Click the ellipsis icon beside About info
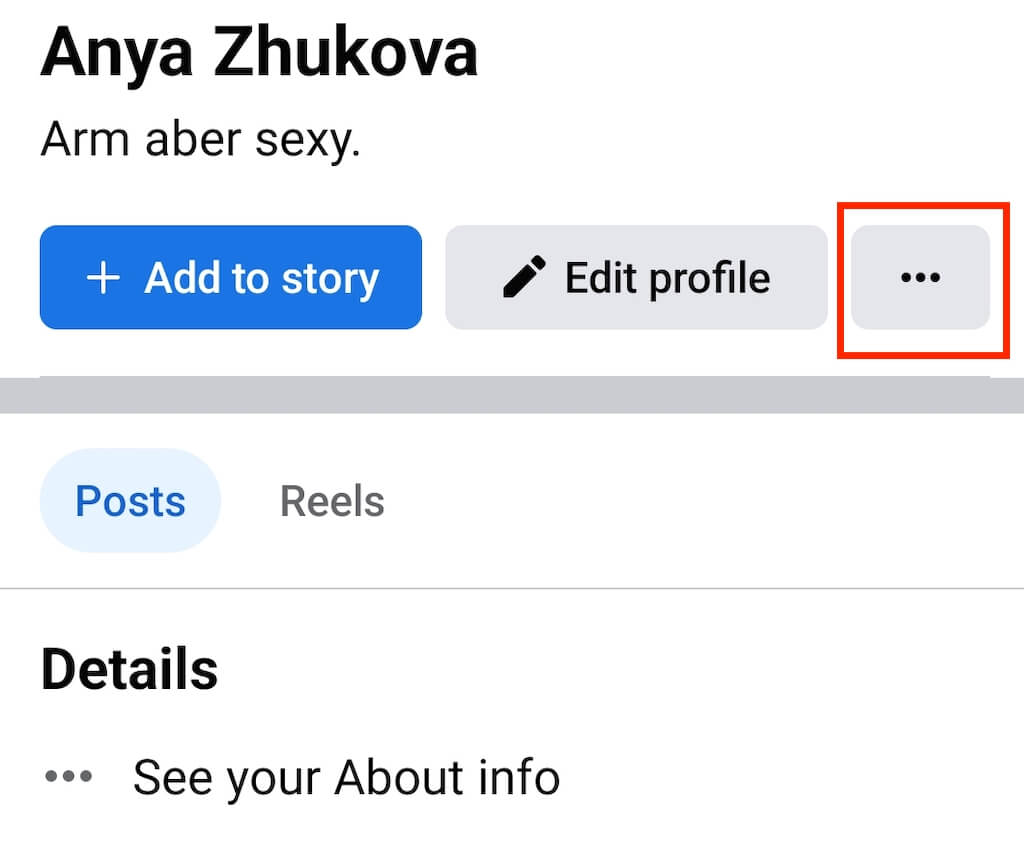Screen dimensions: 1024x862 pos(69,776)
